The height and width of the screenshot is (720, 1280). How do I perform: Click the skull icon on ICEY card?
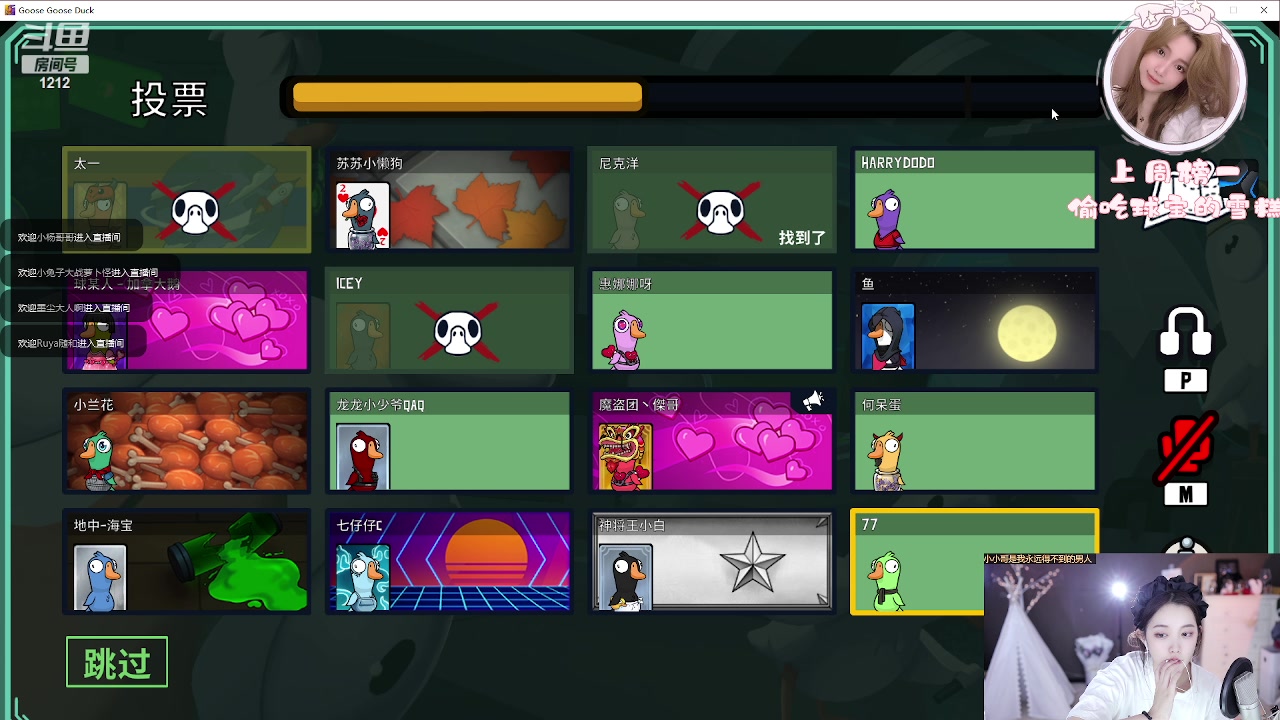[x=459, y=333]
